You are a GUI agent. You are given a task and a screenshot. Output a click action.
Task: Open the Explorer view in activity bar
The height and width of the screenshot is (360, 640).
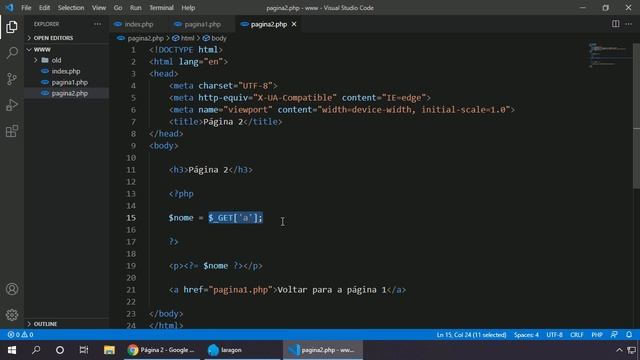click(x=12, y=27)
